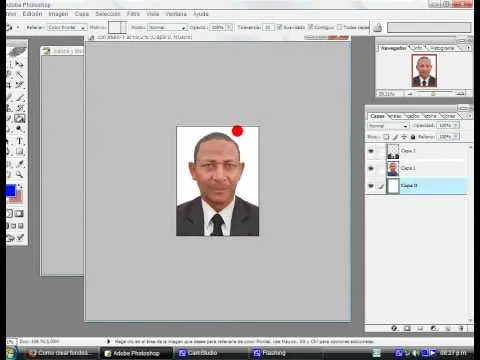Click the blue foreground color swatch

(x=11, y=191)
